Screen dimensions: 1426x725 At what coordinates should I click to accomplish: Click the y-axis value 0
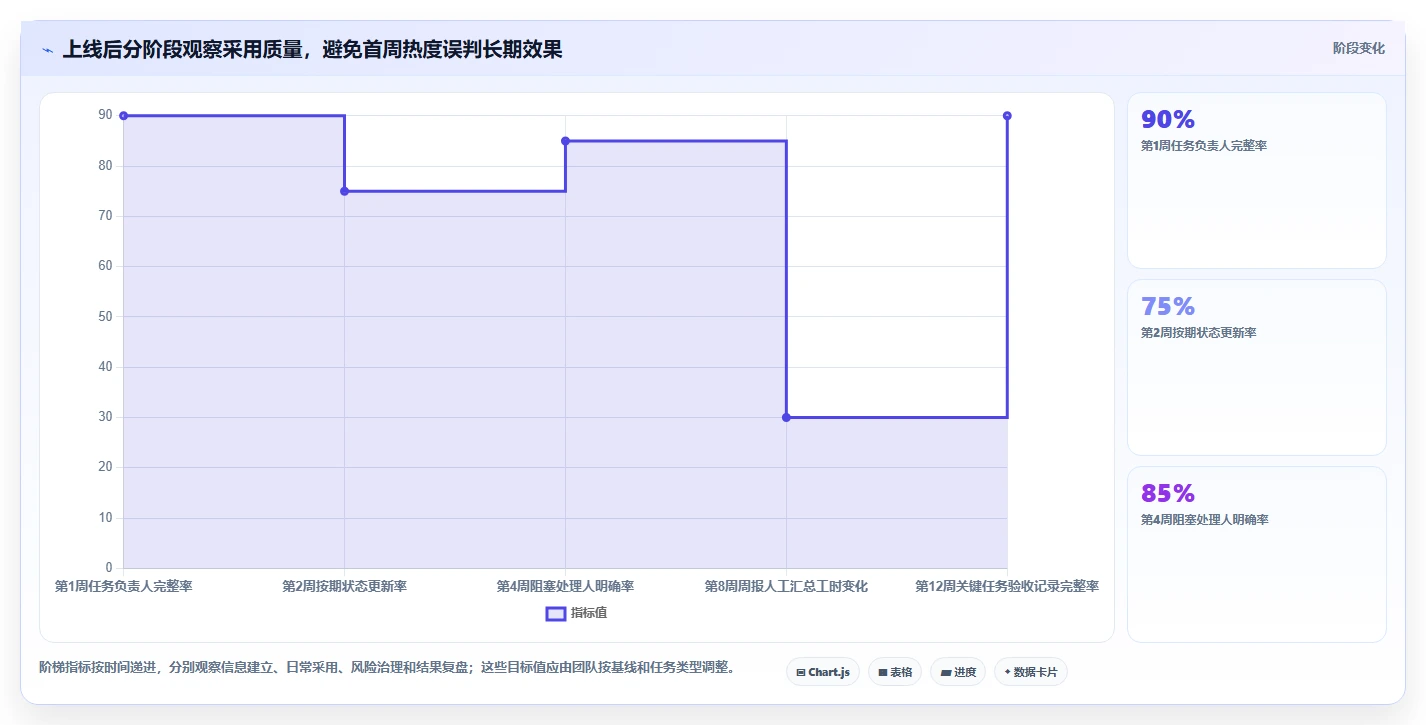(x=109, y=568)
